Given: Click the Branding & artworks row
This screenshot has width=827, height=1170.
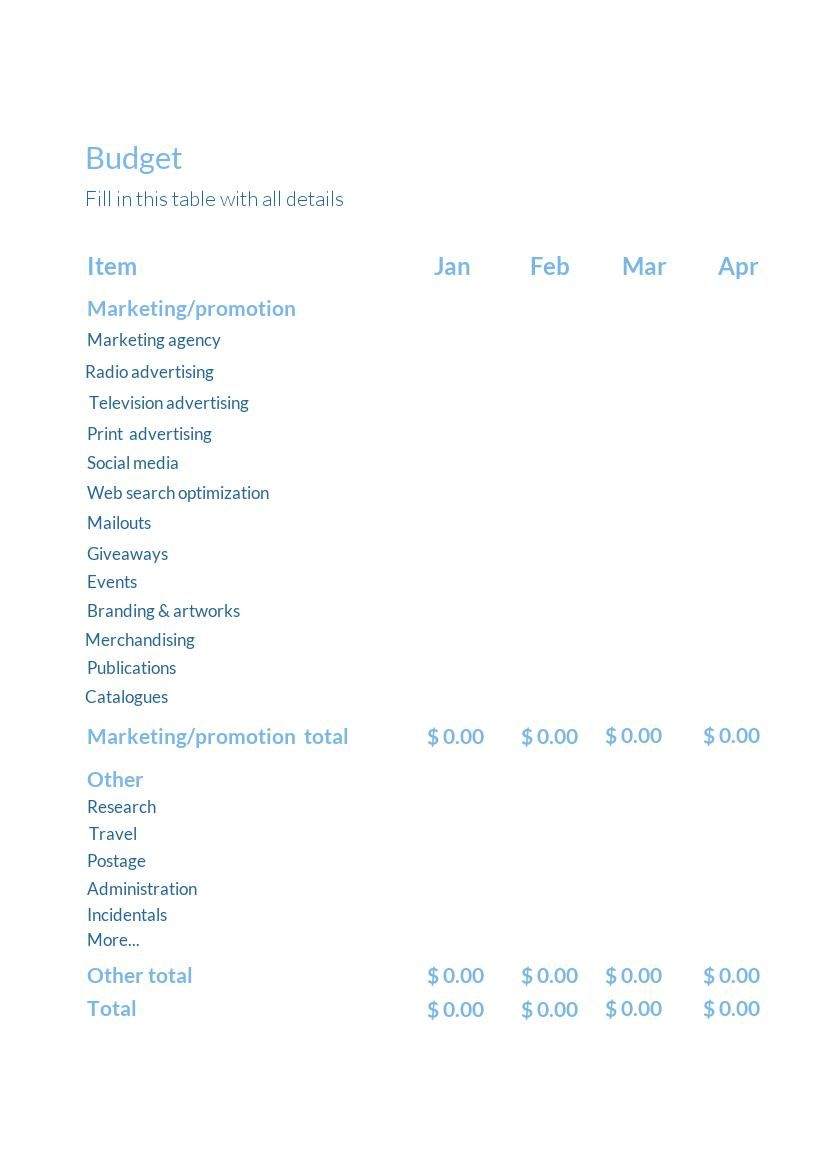Looking at the screenshot, I should pos(163,611).
